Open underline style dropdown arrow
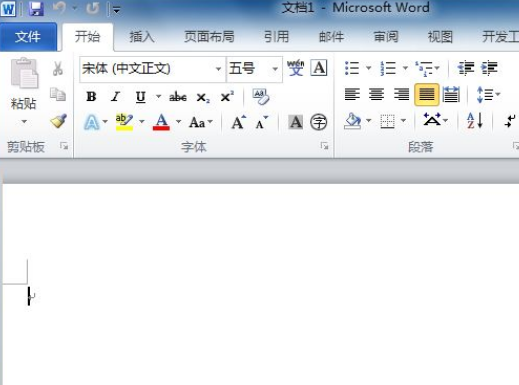This screenshot has height=385, width=519. [158, 97]
